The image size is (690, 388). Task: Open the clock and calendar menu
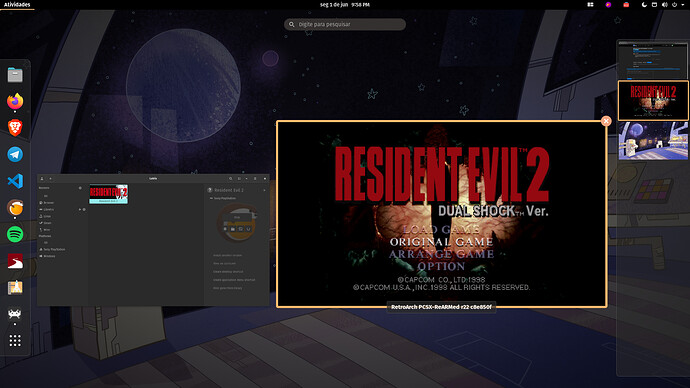pyautogui.click(x=345, y=4)
